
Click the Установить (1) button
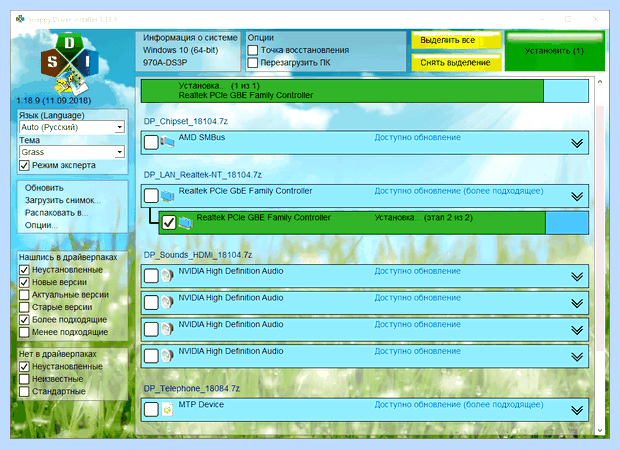click(x=554, y=51)
